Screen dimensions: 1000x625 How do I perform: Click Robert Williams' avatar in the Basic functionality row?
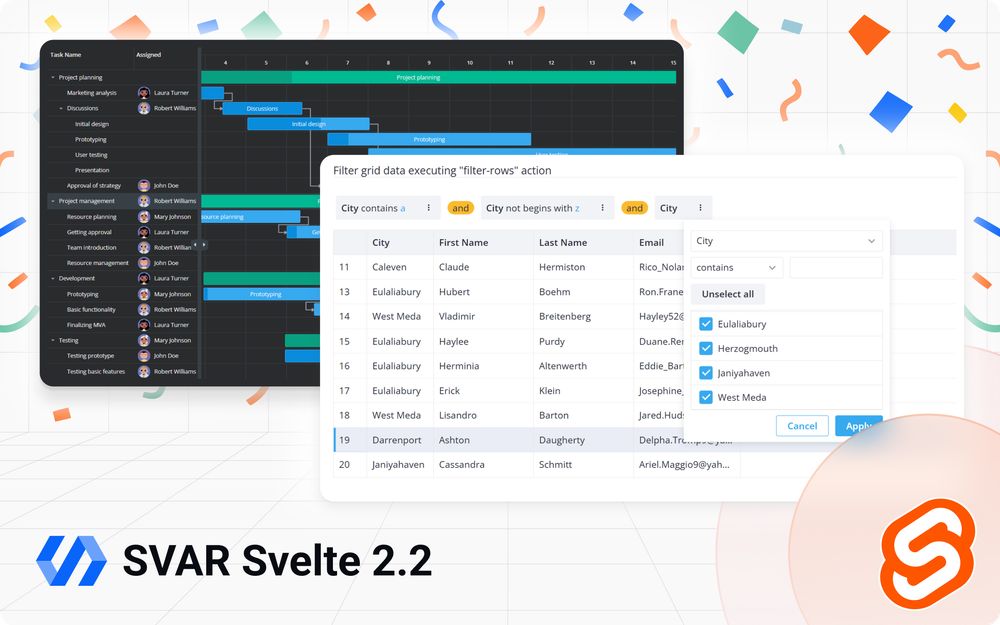[x=144, y=309]
